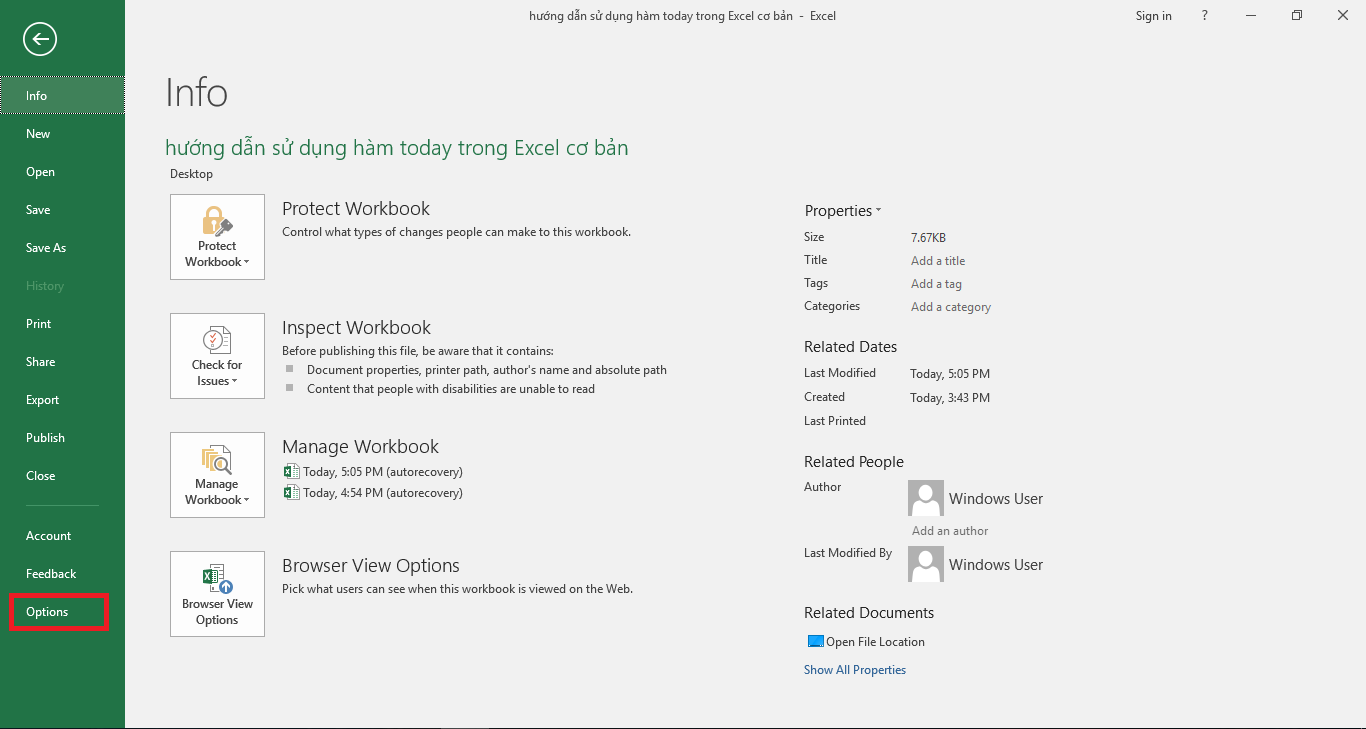The image size is (1366, 729).
Task: Switch to the Open page
Action: [62, 172]
